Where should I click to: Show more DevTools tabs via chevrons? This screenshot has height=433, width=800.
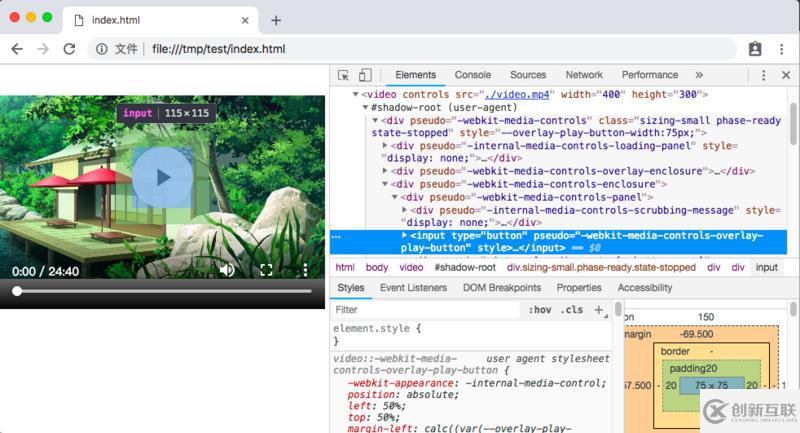click(x=699, y=75)
